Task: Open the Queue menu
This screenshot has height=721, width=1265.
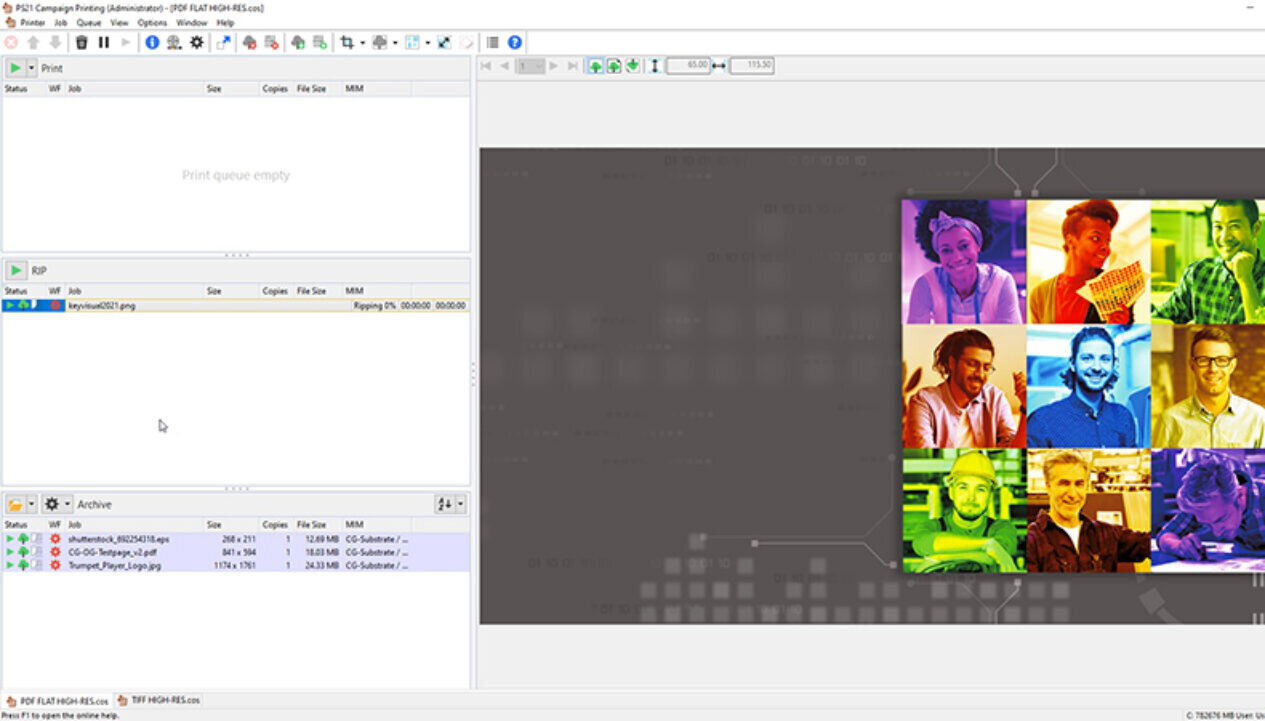Action: tap(89, 22)
